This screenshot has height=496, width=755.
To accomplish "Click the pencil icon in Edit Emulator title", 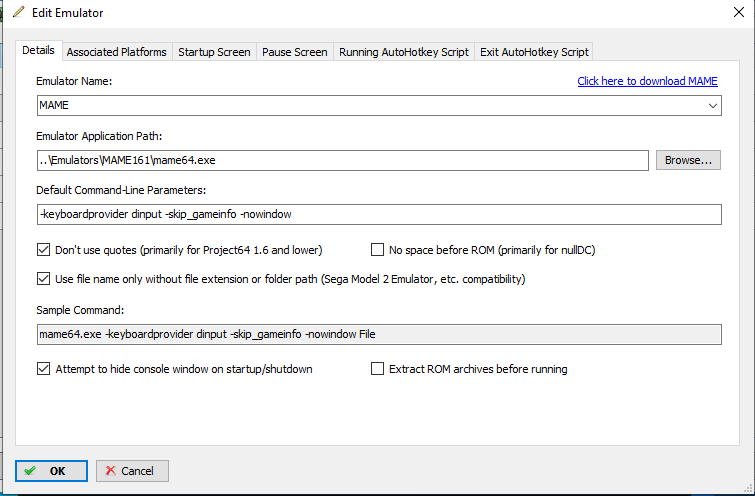I will (x=19, y=12).
